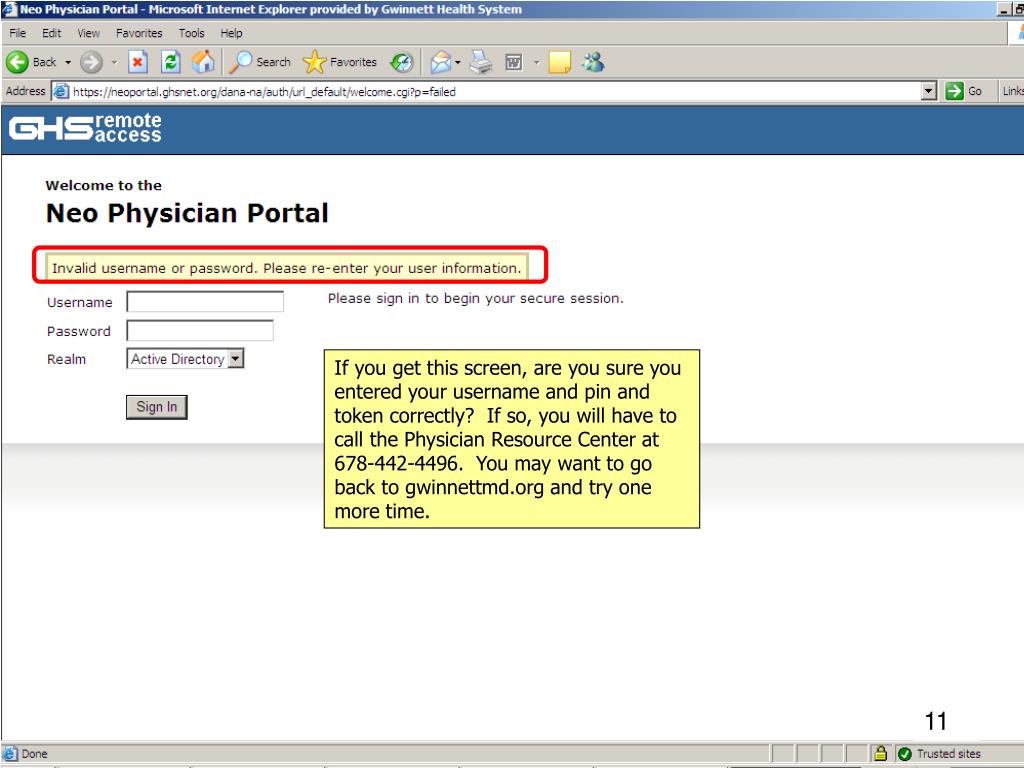Click the Trusted sites green check icon

[904, 754]
